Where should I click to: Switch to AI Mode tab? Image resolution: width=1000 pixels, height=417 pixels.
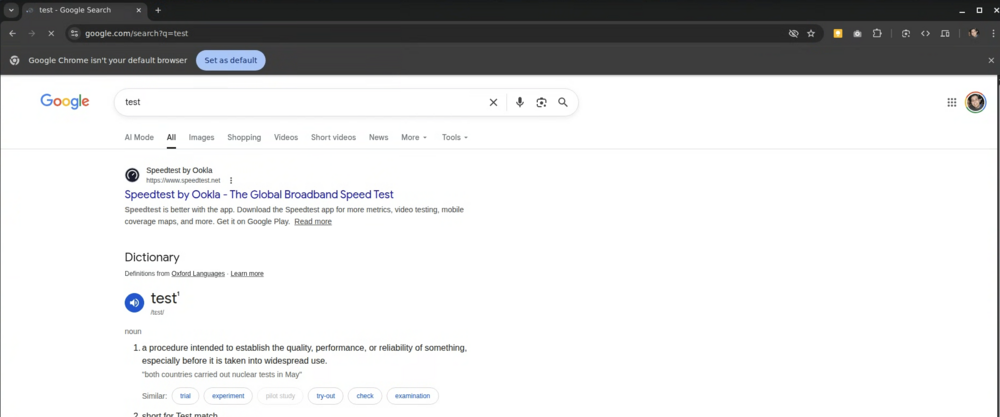[x=139, y=137]
